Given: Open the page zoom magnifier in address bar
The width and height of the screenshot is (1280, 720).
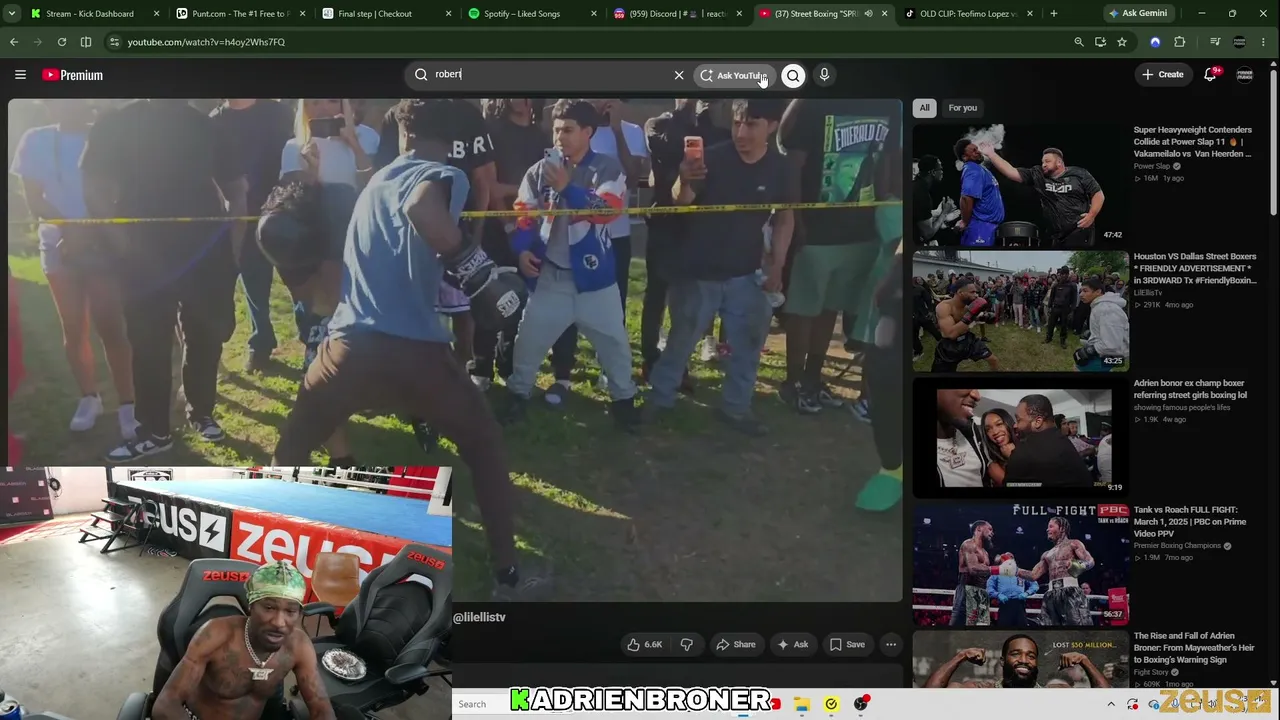Looking at the screenshot, I should [x=1079, y=42].
